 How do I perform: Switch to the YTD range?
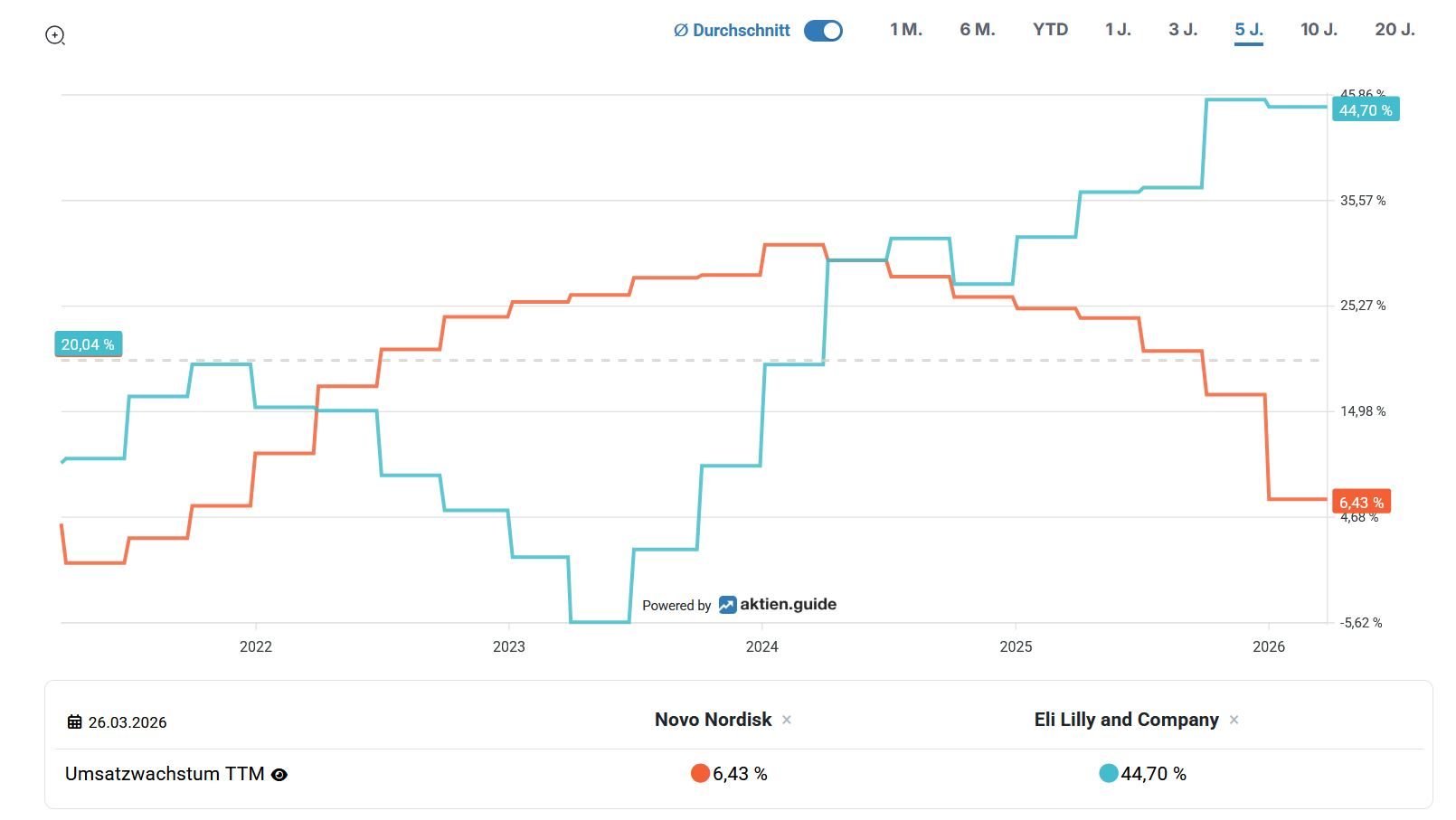click(x=1050, y=30)
